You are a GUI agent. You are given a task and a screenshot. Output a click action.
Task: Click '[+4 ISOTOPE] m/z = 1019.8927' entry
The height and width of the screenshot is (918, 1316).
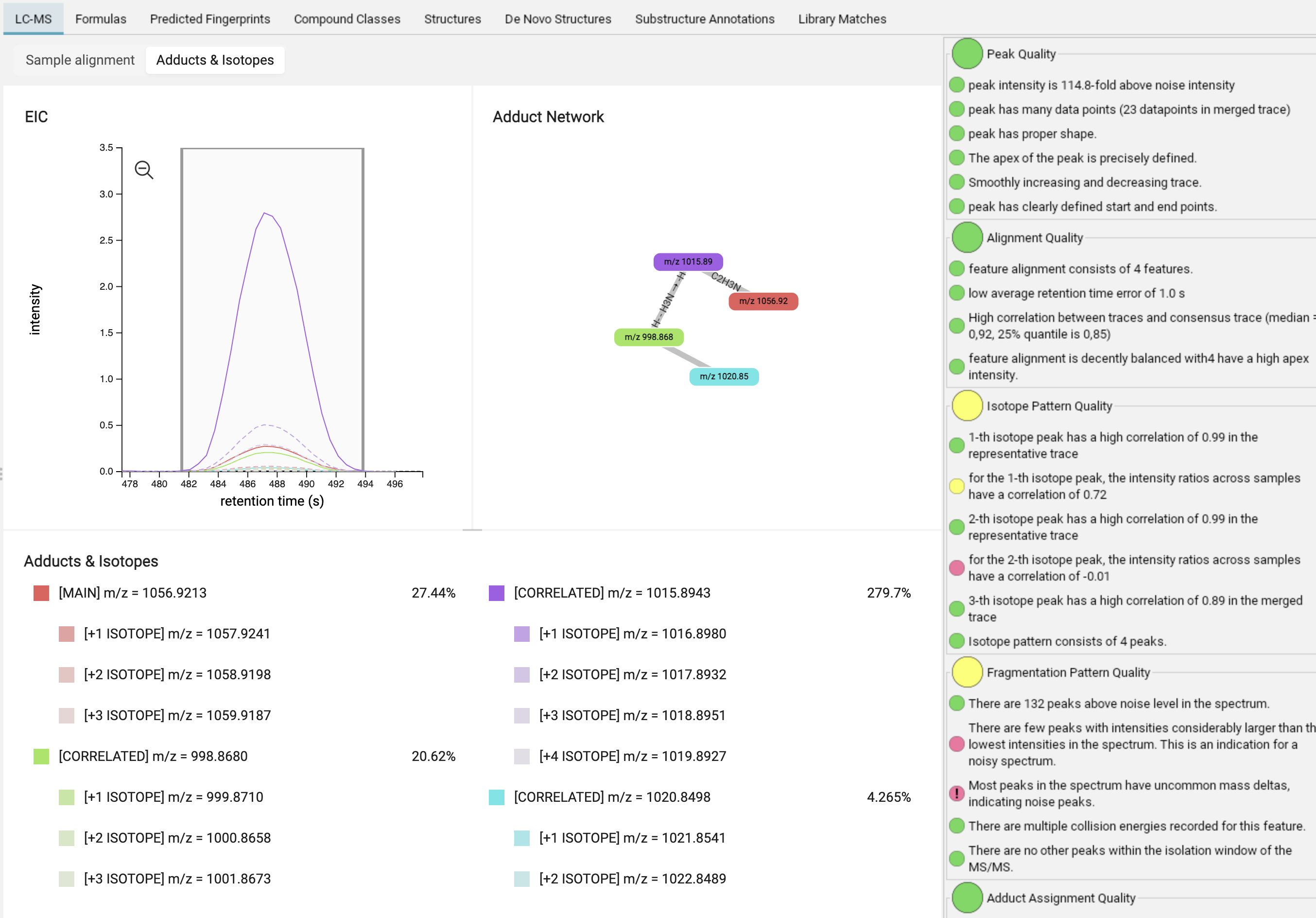tap(633, 756)
